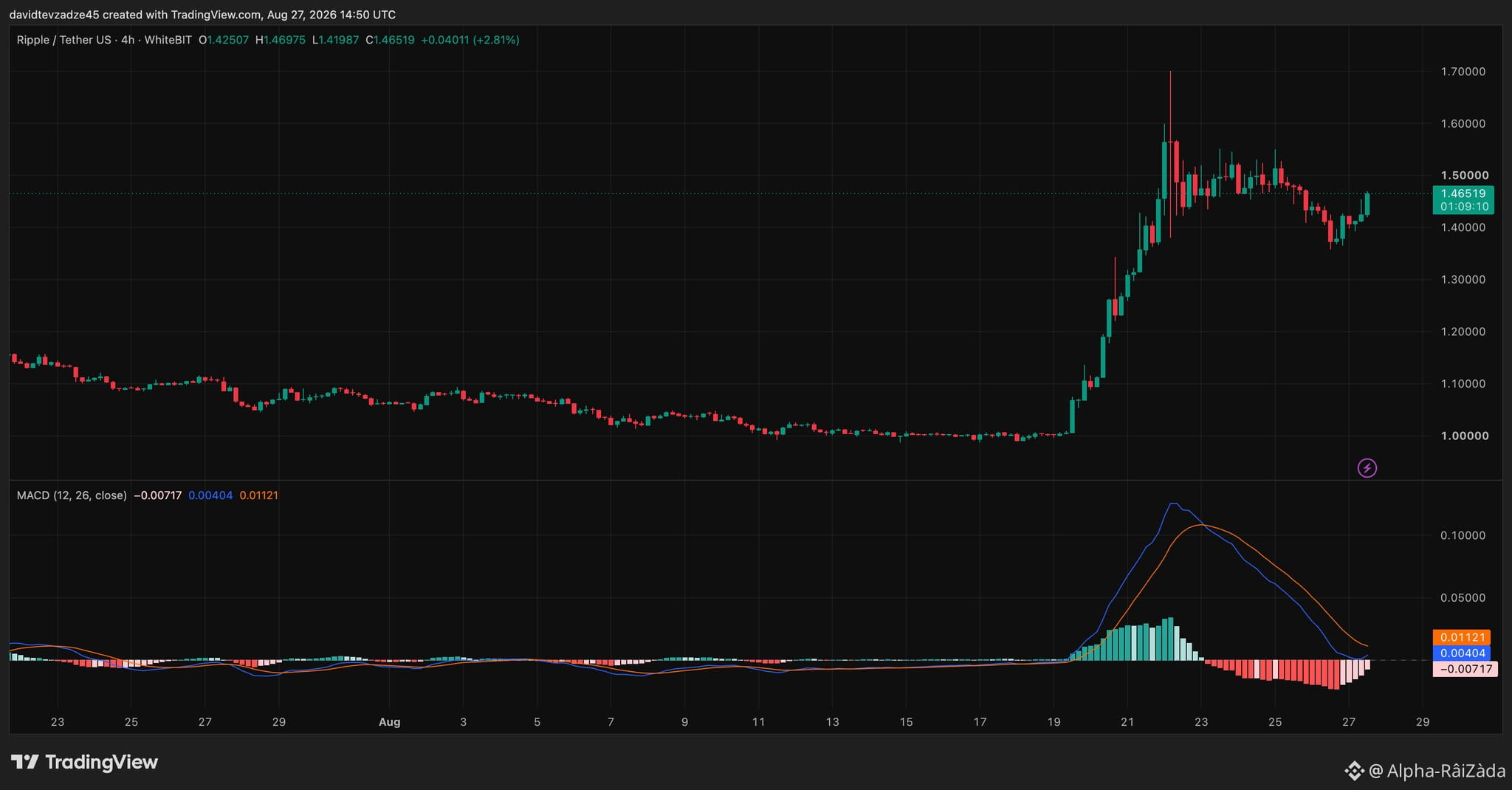Click the close value C1.46519 in legend
The height and width of the screenshot is (790, 1512).
(390, 40)
